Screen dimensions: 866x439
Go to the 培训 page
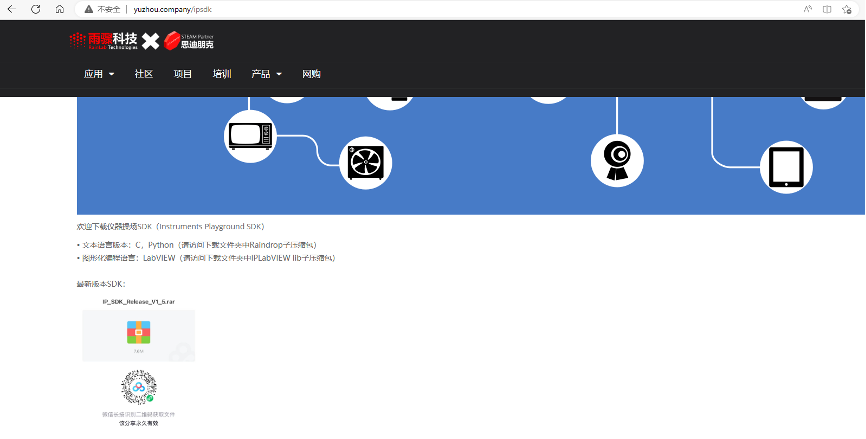222,74
